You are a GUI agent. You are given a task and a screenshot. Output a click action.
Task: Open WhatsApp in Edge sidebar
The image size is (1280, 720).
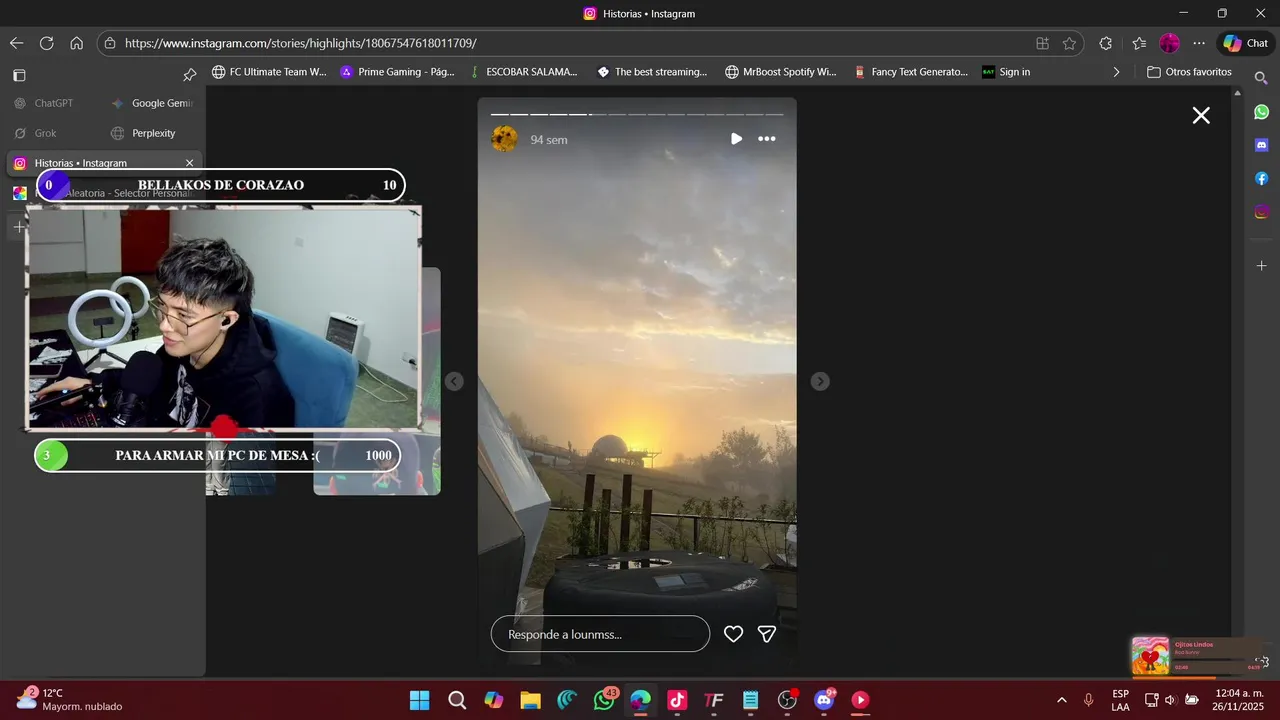tap(1262, 112)
